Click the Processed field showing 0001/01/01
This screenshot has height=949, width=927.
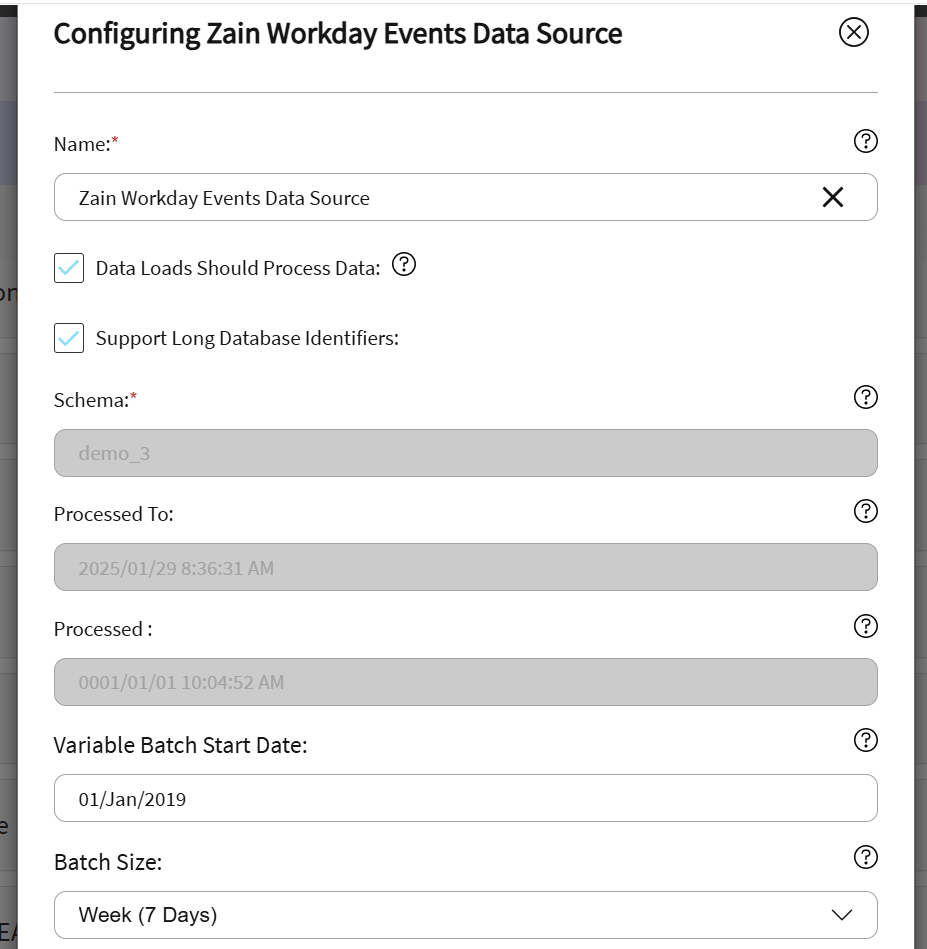[465, 682]
